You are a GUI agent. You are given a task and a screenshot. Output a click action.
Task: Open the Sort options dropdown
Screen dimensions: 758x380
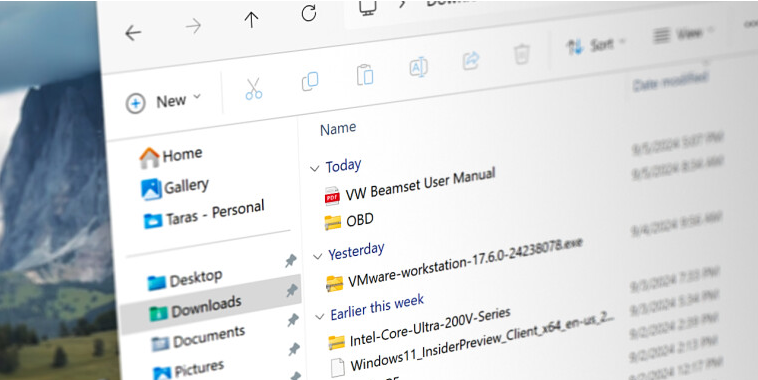point(596,46)
